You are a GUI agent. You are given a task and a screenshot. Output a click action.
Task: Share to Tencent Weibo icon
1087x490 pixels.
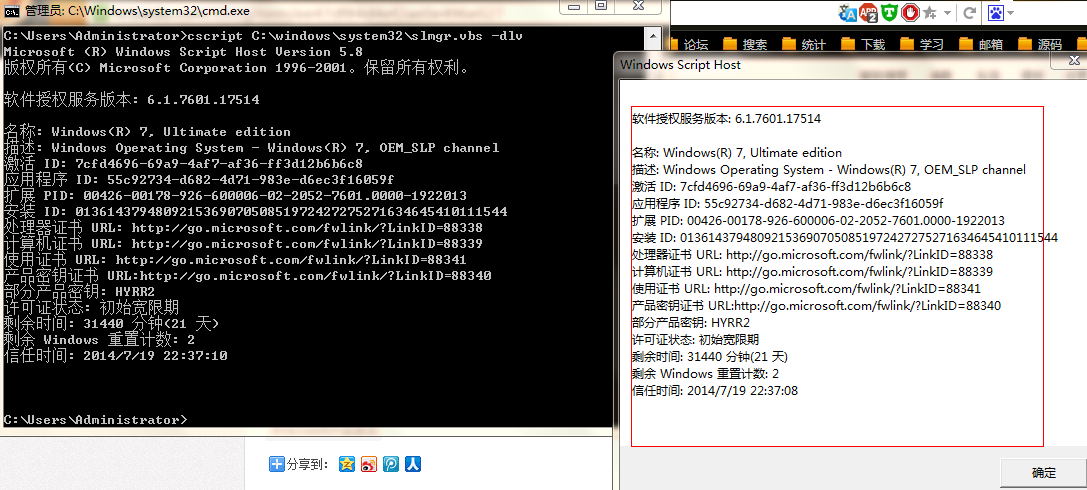tap(391, 464)
